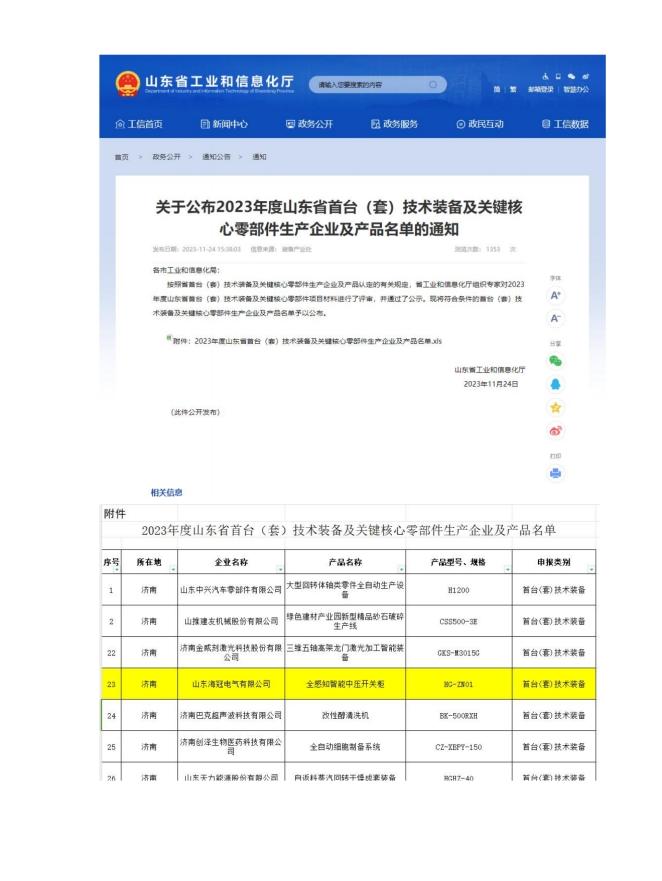Image resolution: width=662 pixels, height=881 pixels.
Task: Click cell 全自动细胞制备系统
Action: point(345,747)
